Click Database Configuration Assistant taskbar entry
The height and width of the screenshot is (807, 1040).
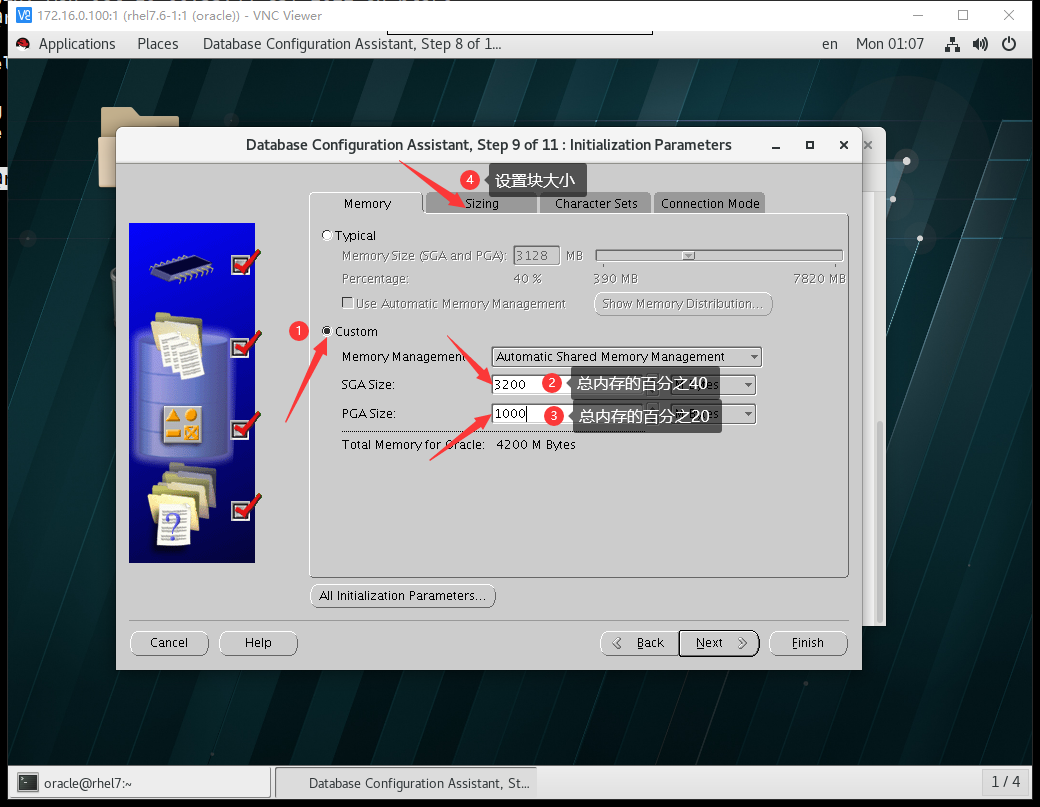coord(406,783)
